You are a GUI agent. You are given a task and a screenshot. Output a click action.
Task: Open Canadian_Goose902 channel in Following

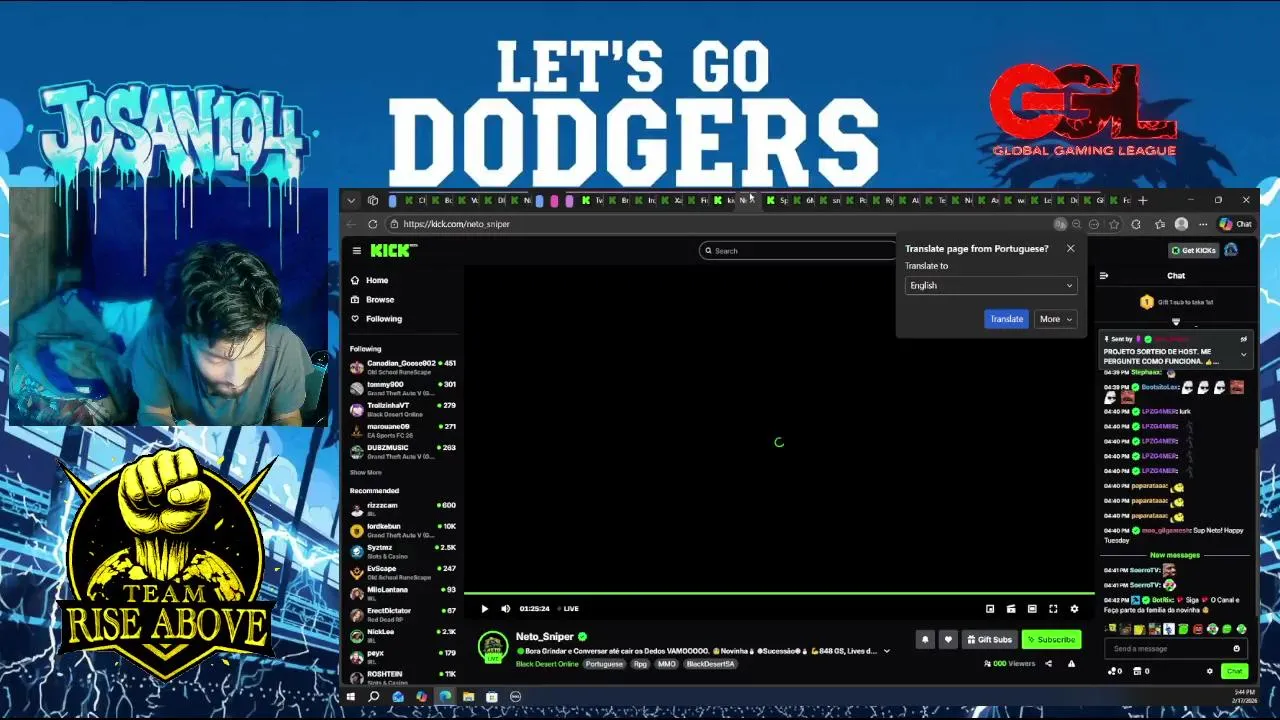tap(403, 367)
